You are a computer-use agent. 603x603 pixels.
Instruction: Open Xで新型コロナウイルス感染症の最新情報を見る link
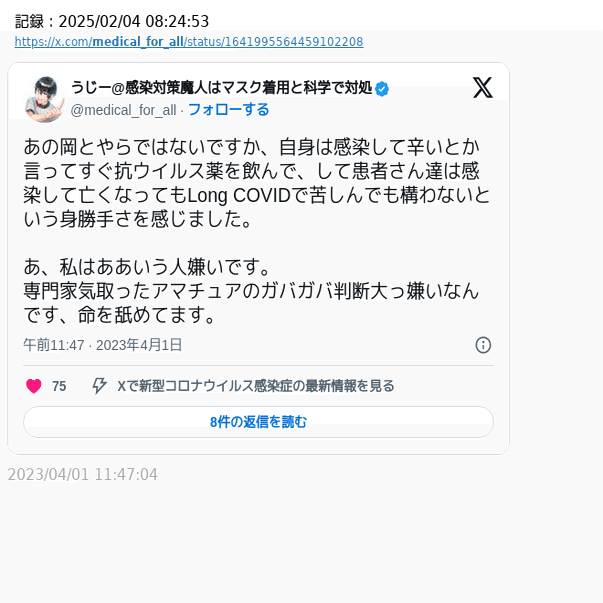[x=256, y=386]
